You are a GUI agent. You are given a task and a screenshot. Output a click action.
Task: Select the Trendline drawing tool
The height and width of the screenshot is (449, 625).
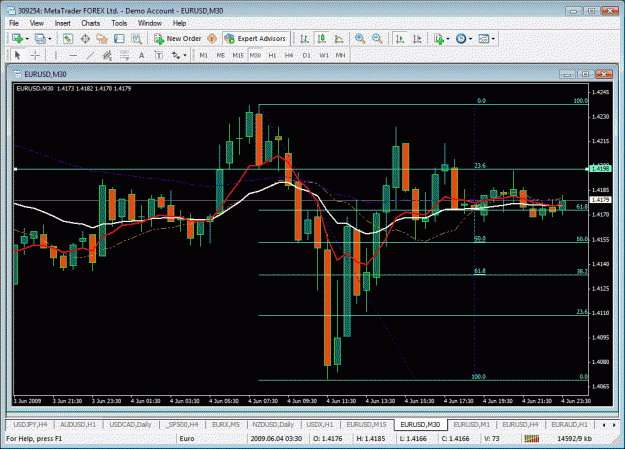[x=90, y=55]
